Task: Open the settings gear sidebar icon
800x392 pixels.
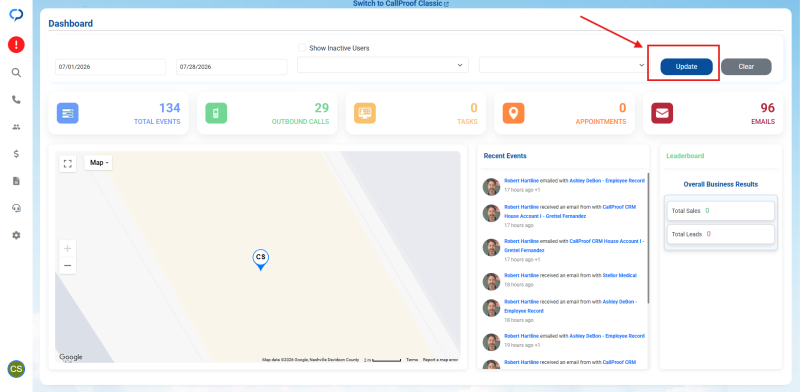Action: [16, 235]
